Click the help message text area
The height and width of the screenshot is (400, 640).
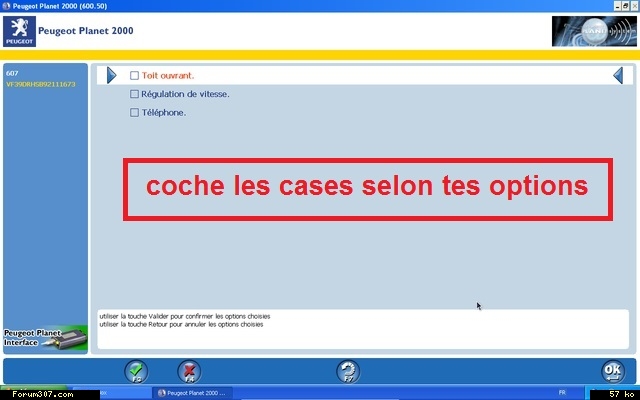360,328
